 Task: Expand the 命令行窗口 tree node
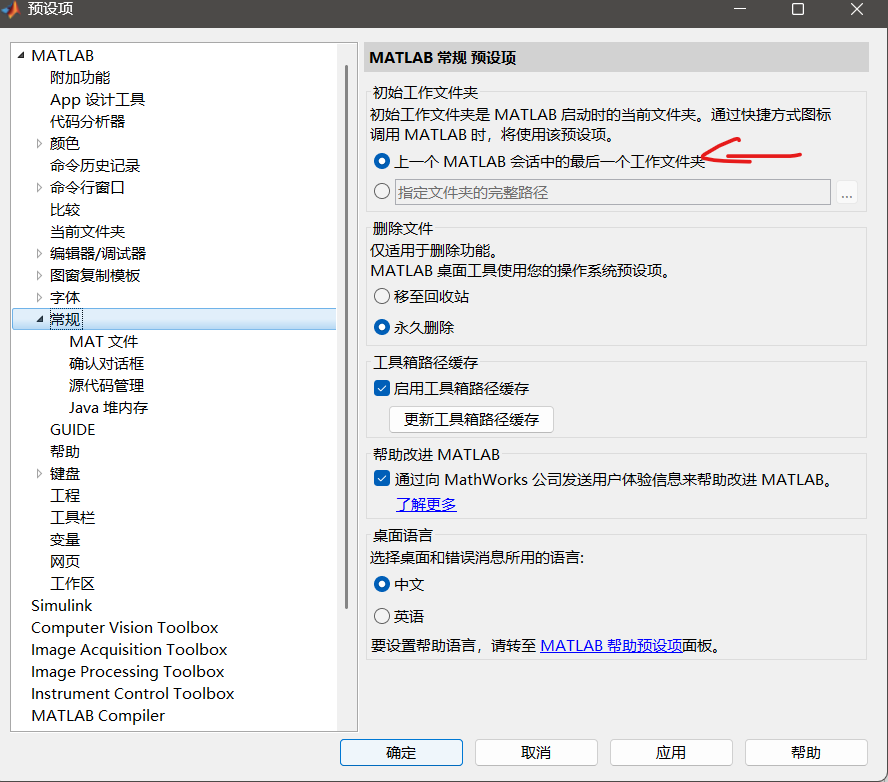point(39,187)
